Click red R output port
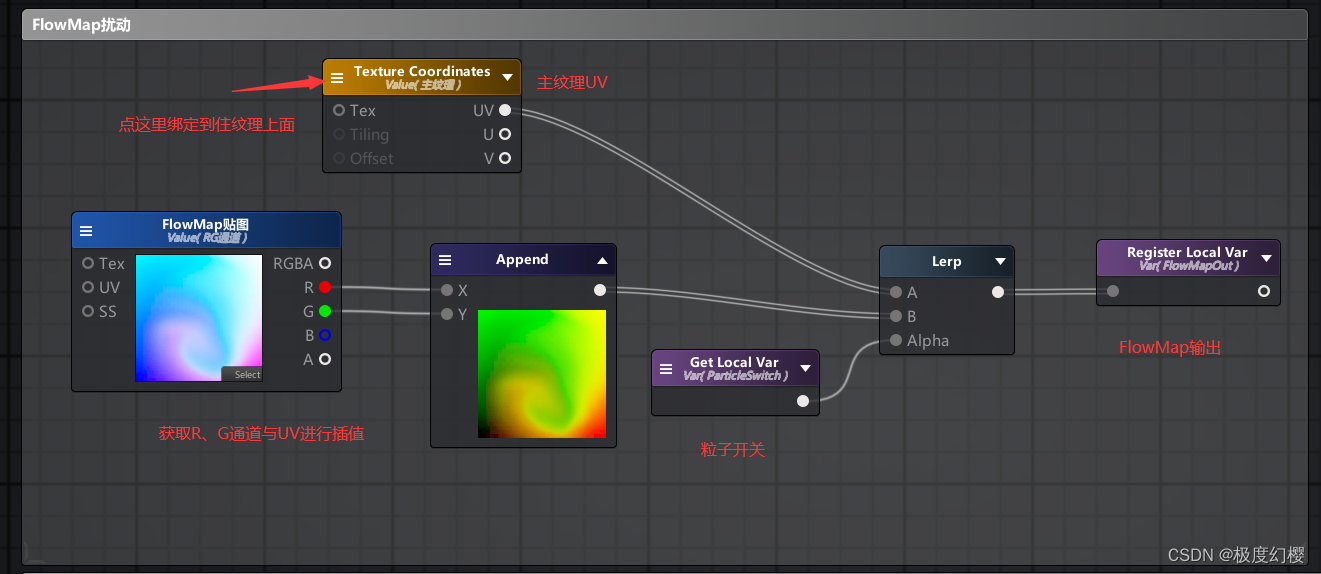Viewport: 1321px width, 574px height. click(x=325, y=287)
